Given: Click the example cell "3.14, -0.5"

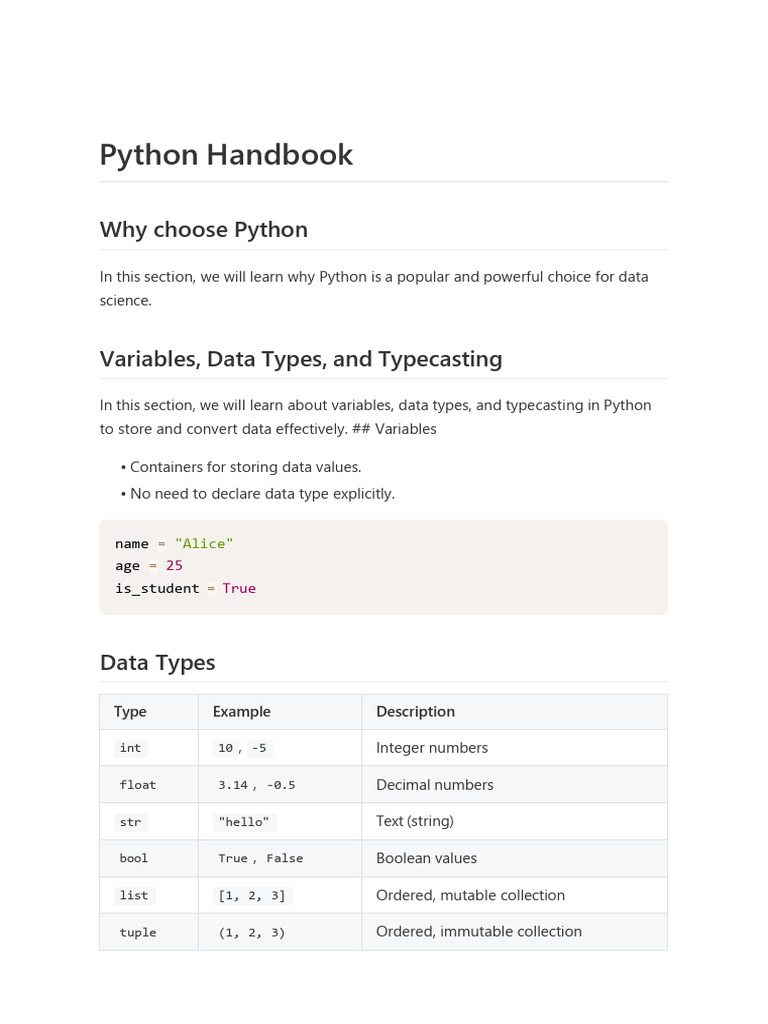Looking at the screenshot, I should pyautogui.click(x=280, y=784).
